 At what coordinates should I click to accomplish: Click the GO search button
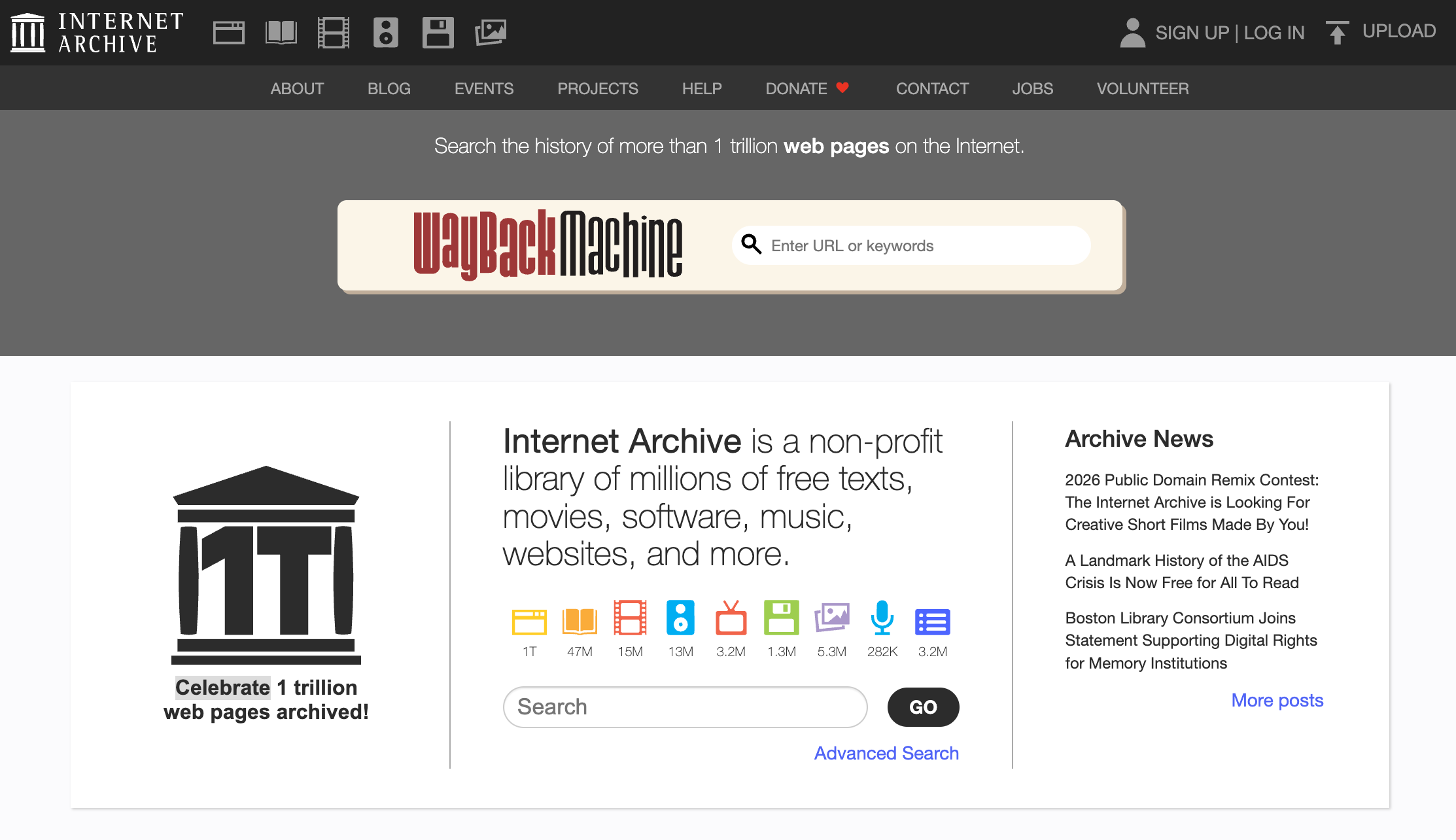pos(923,707)
